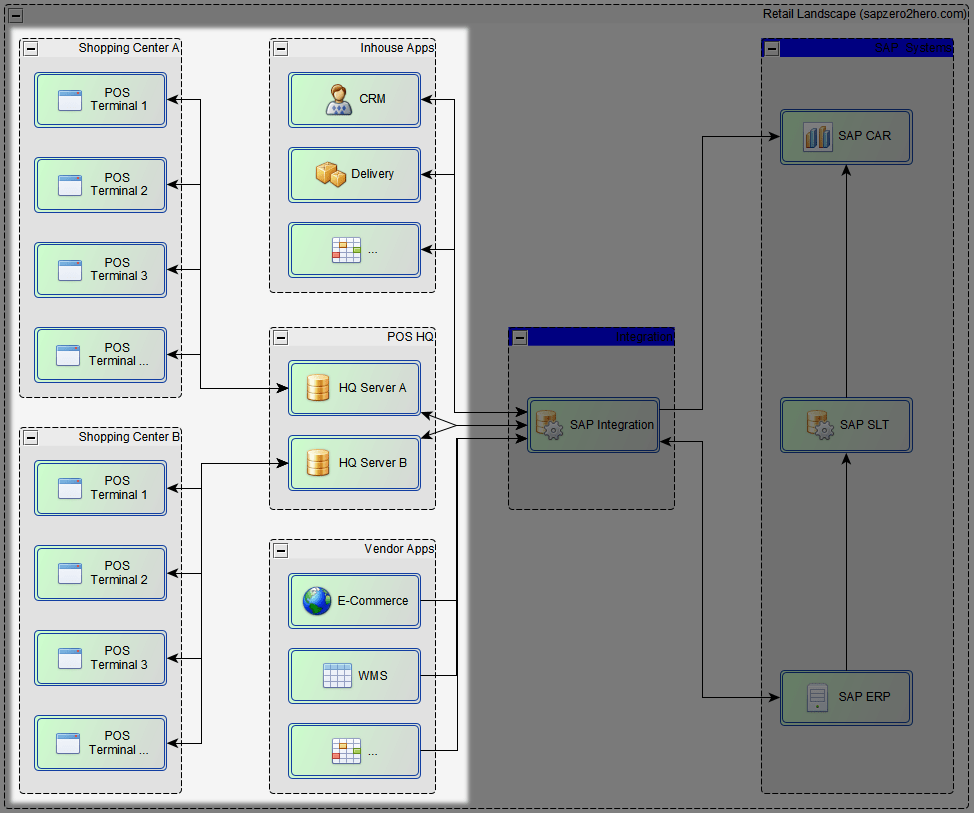Collapse the Integration group
Viewport: 974px width, 813px height.
[x=520, y=337]
